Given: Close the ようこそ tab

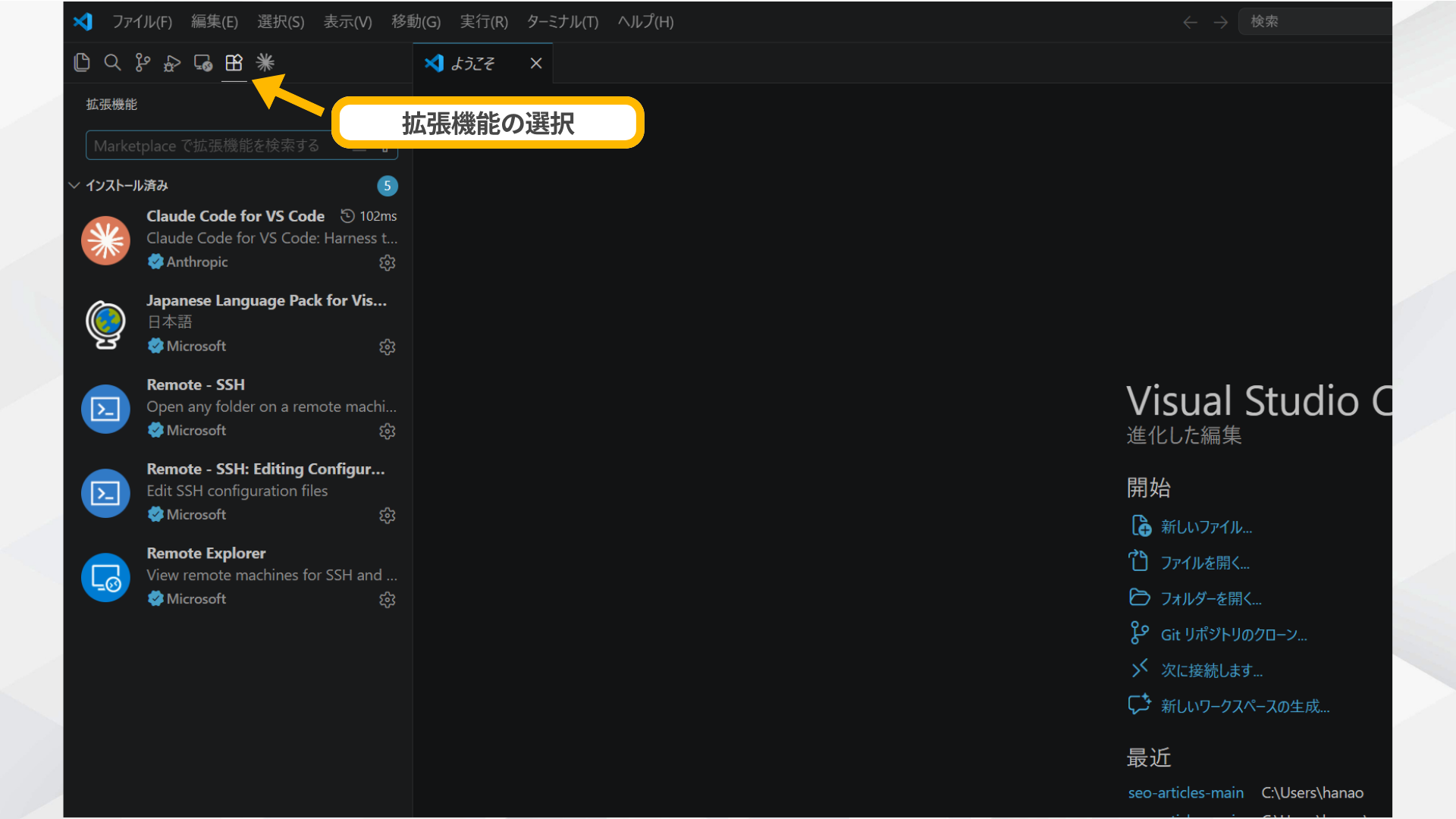Looking at the screenshot, I should point(536,64).
